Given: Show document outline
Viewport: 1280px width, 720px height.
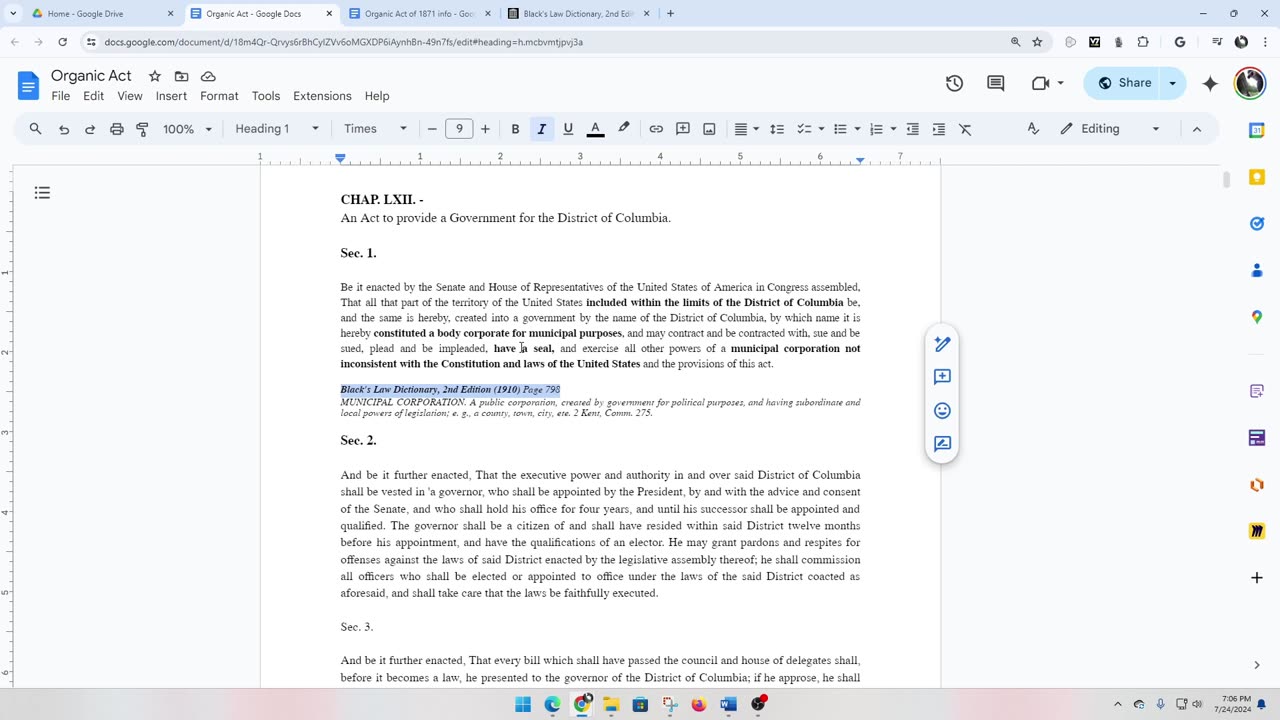Looking at the screenshot, I should tap(42, 193).
